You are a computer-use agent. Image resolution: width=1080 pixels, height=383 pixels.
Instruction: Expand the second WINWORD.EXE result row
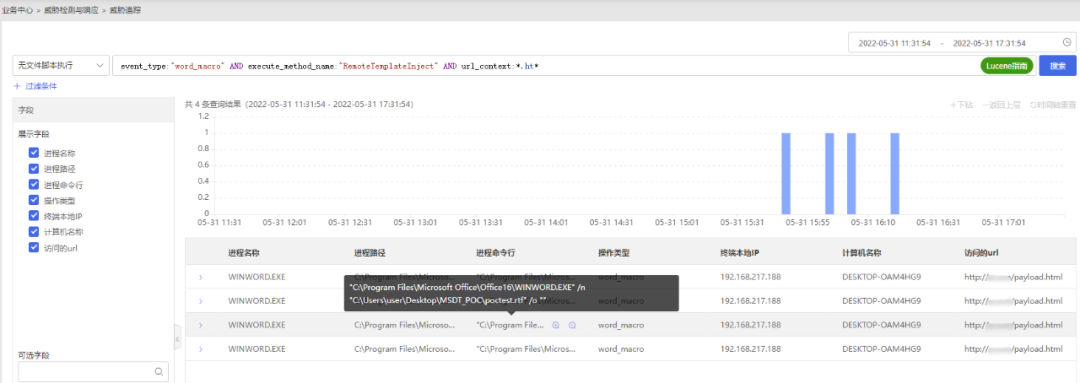200,301
